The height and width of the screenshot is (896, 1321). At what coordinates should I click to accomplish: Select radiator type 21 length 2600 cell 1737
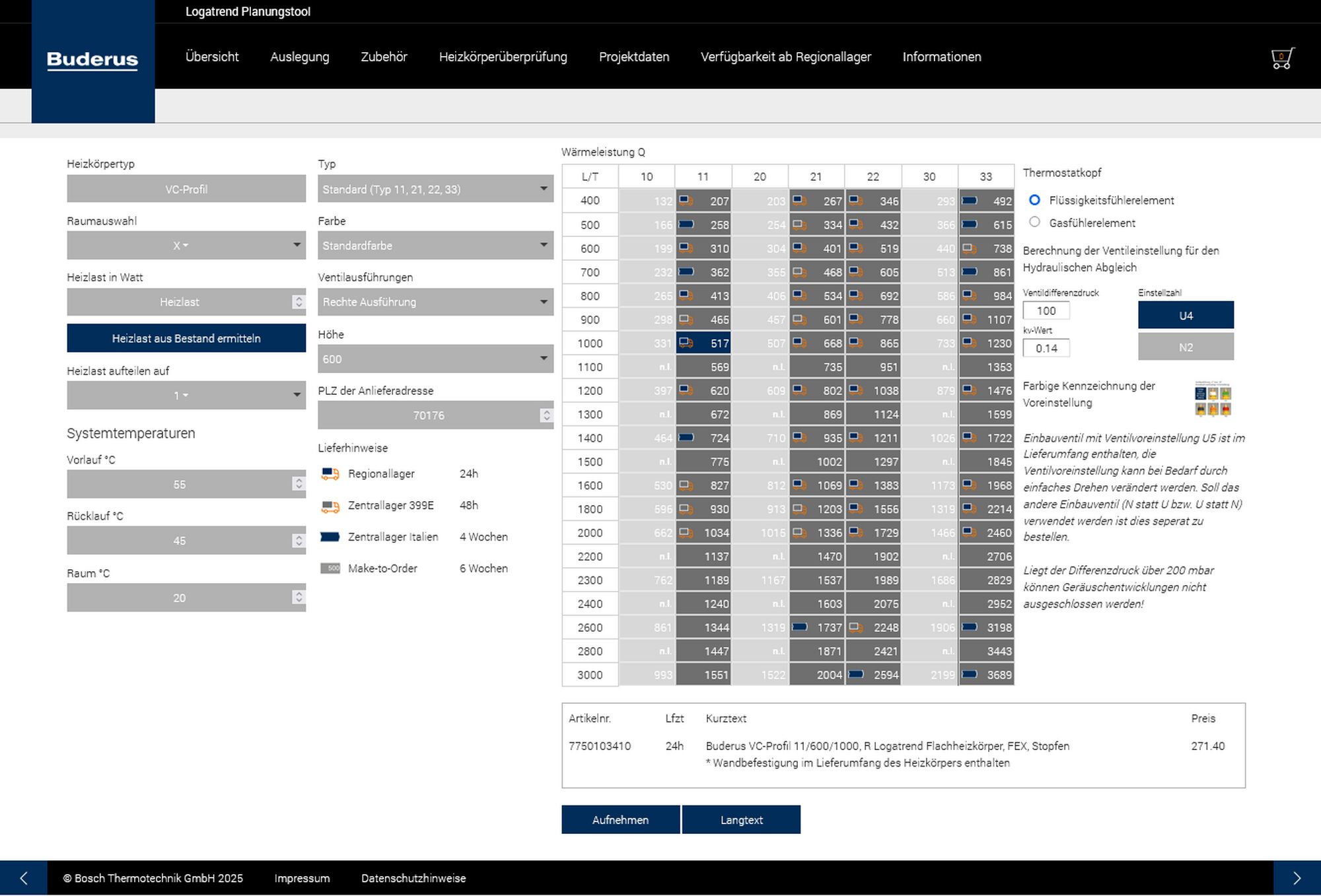coord(816,627)
